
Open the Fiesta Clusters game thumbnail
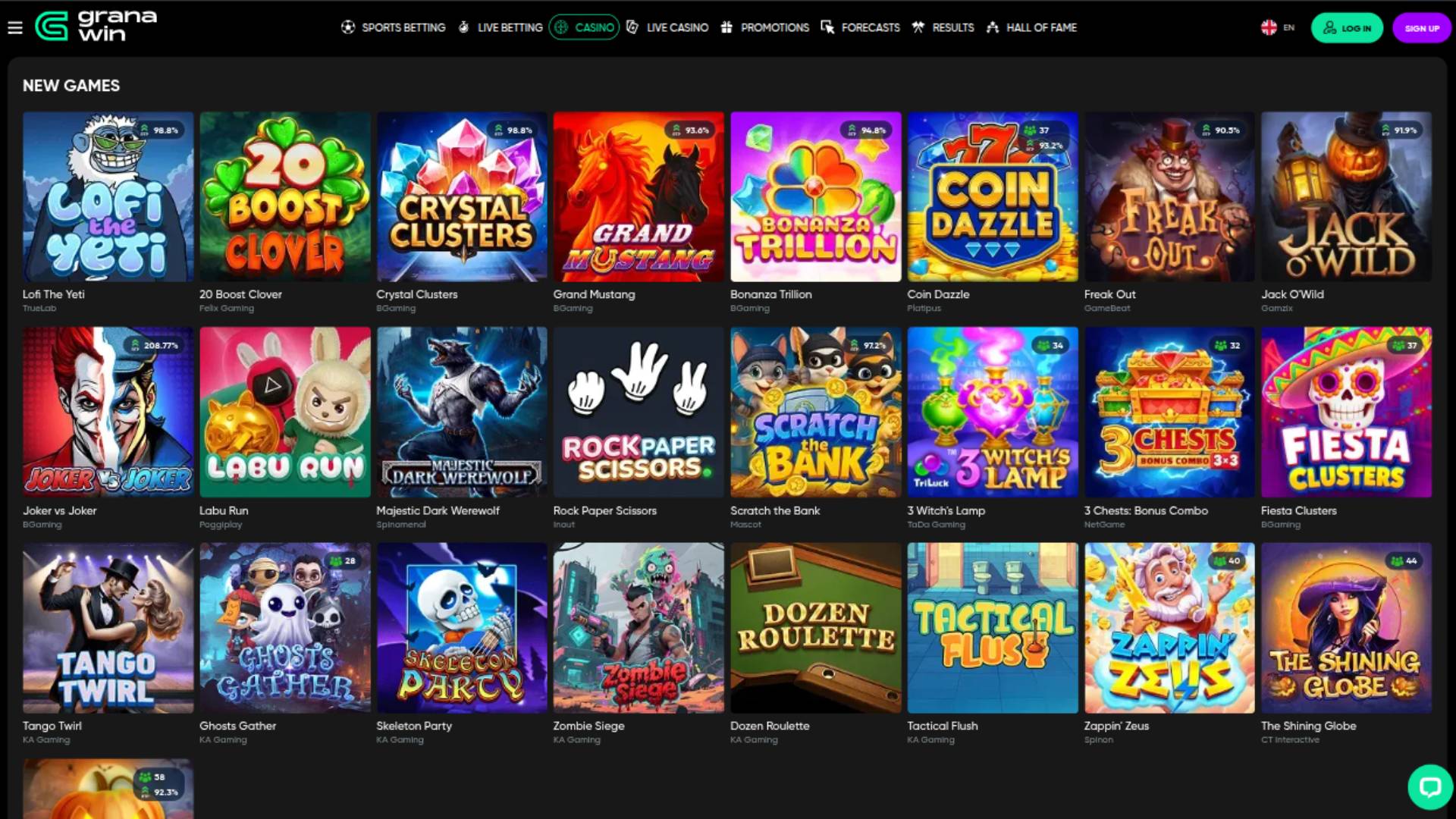pyautogui.click(x=1346, y=412)
